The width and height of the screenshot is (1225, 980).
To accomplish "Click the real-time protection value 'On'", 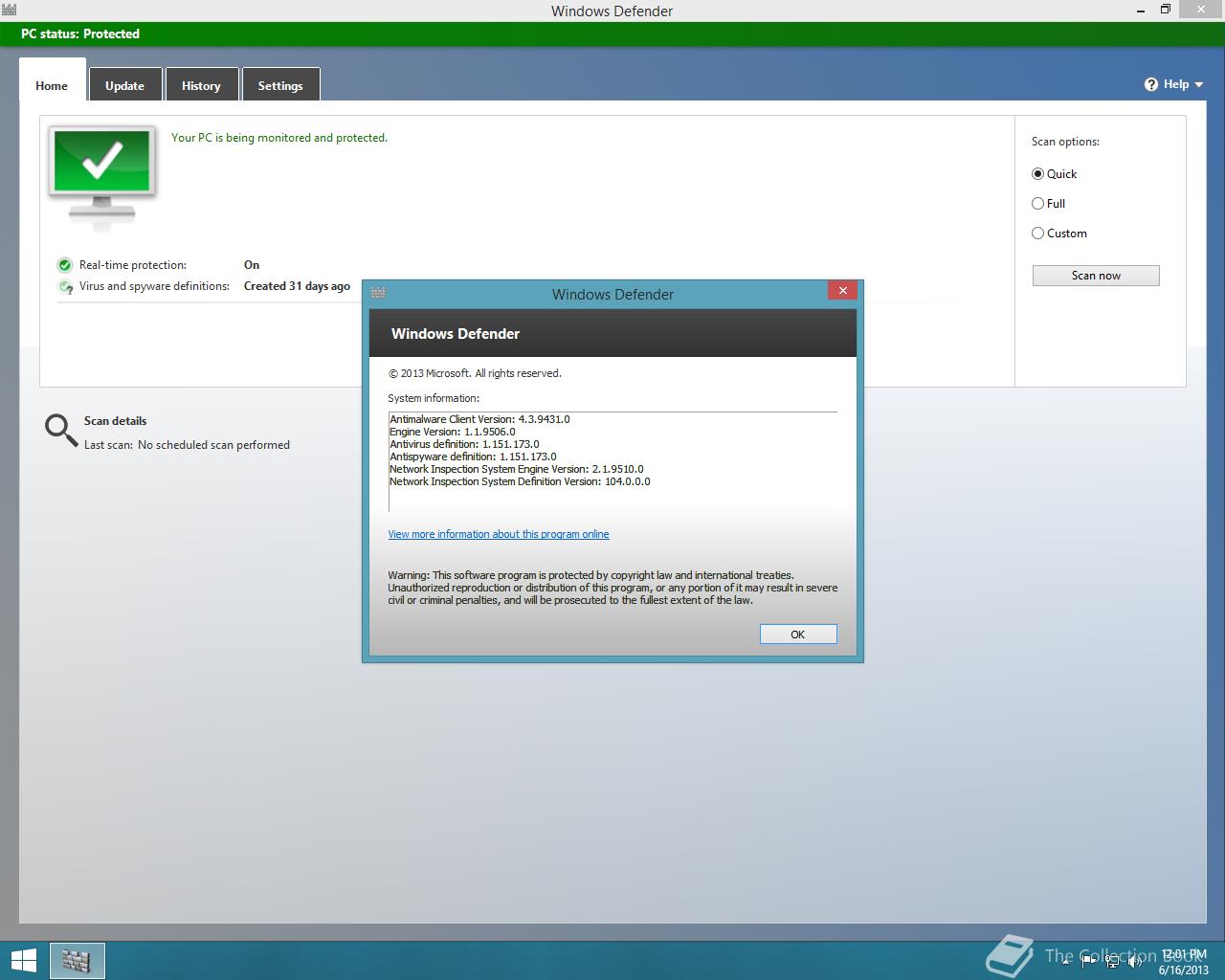I will click(252, 265).
